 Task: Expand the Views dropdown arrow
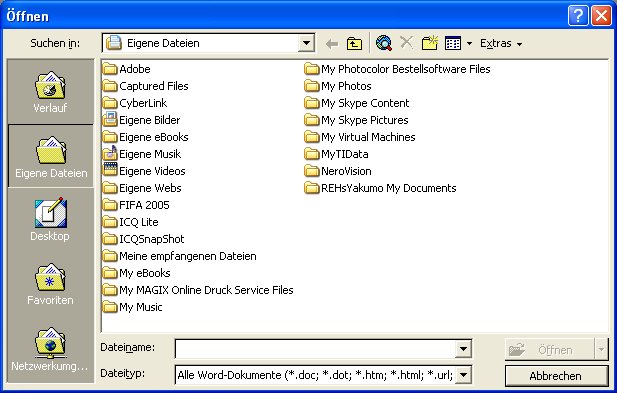pos(469,43)
